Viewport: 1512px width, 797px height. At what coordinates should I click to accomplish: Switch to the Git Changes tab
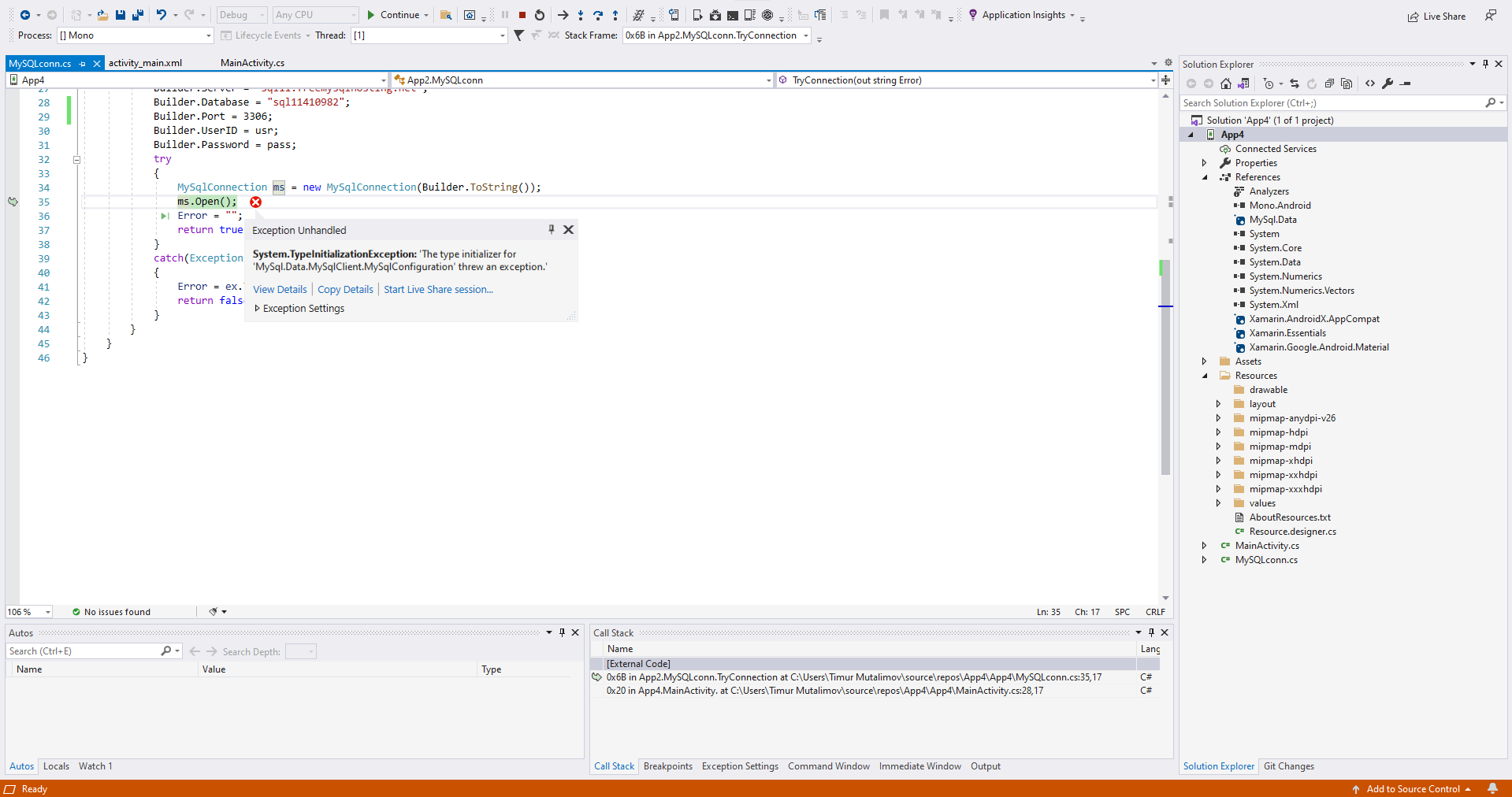[1289, 766]
